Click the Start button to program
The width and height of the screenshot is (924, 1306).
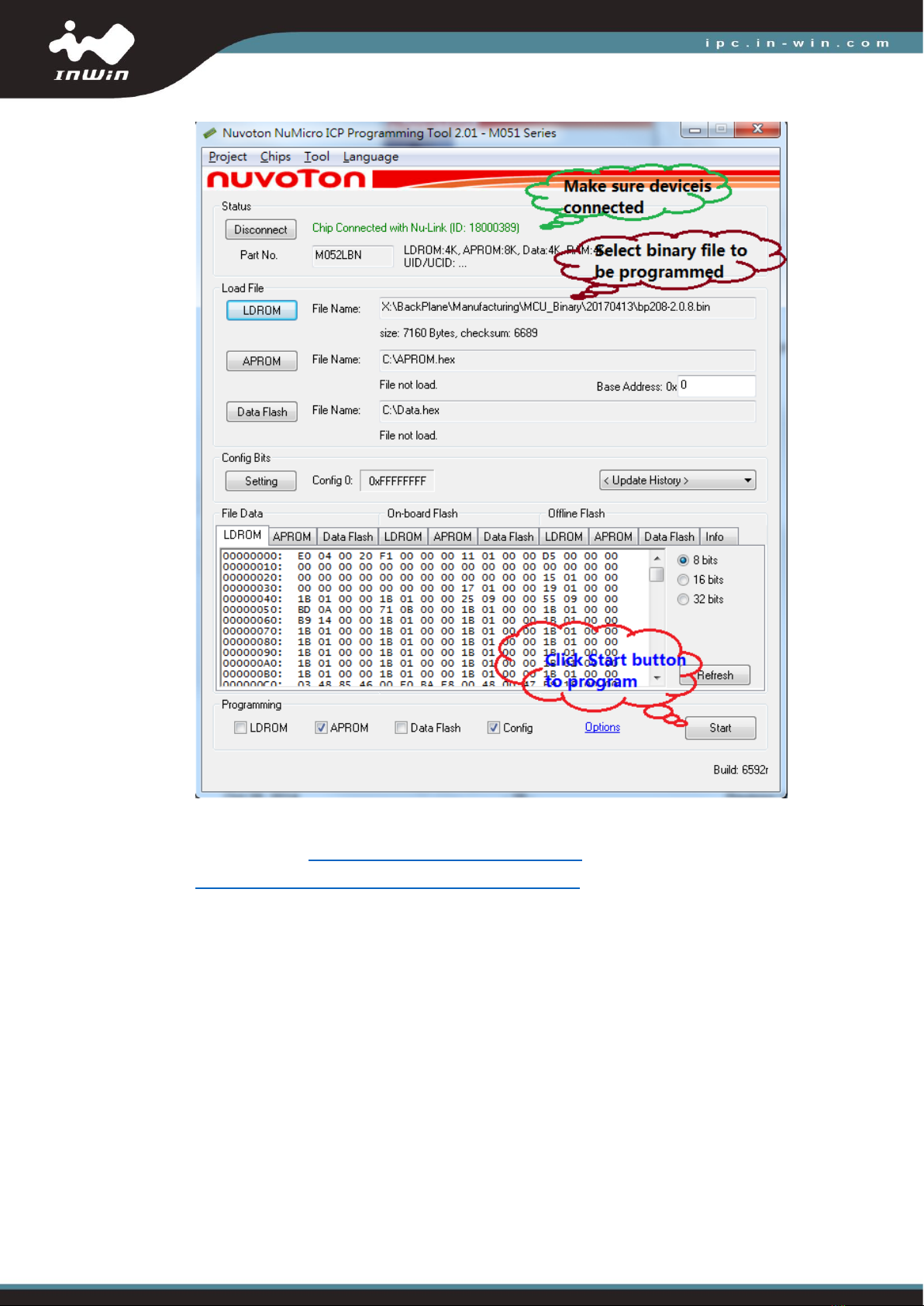coord(721,728)
